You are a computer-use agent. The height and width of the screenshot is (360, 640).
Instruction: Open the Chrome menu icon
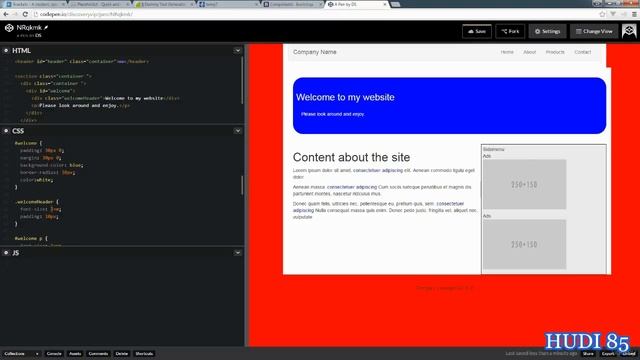tap(634, 14)
